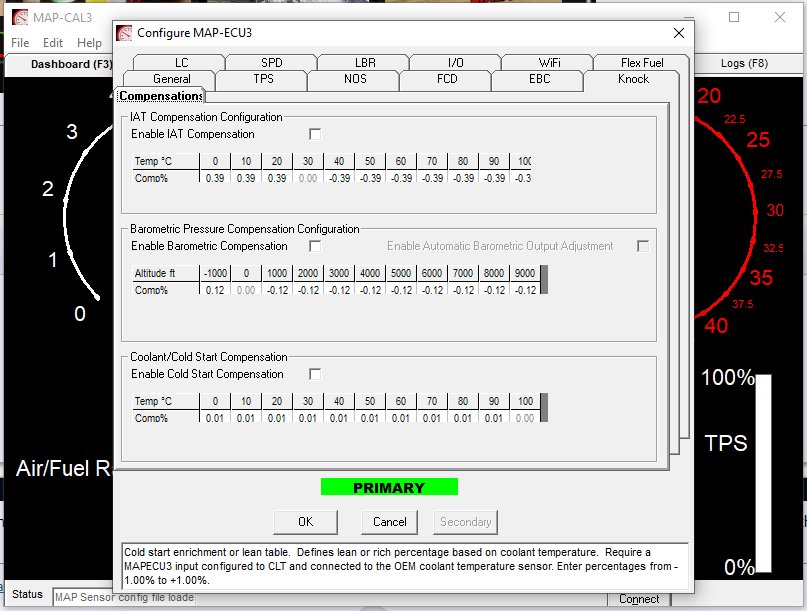Close the MAP-CAL3 main window

click(780, 17)
